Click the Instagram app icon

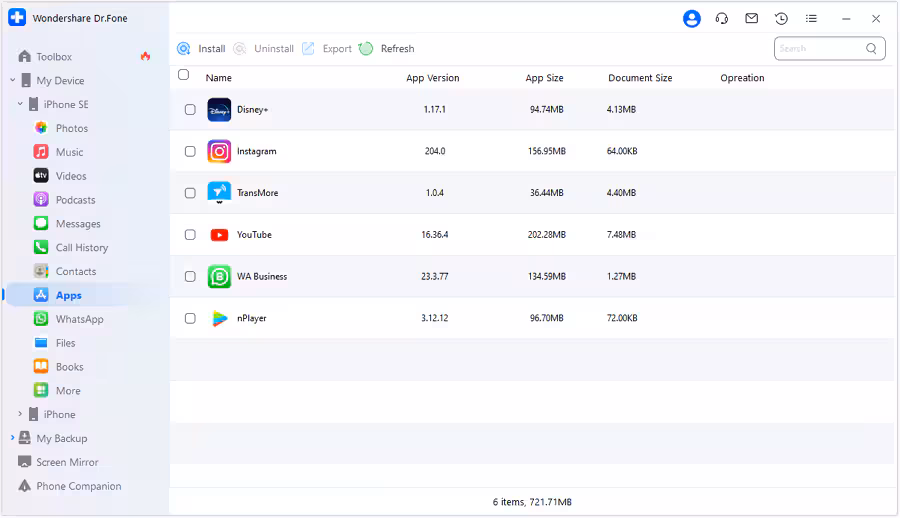[219, 151]
